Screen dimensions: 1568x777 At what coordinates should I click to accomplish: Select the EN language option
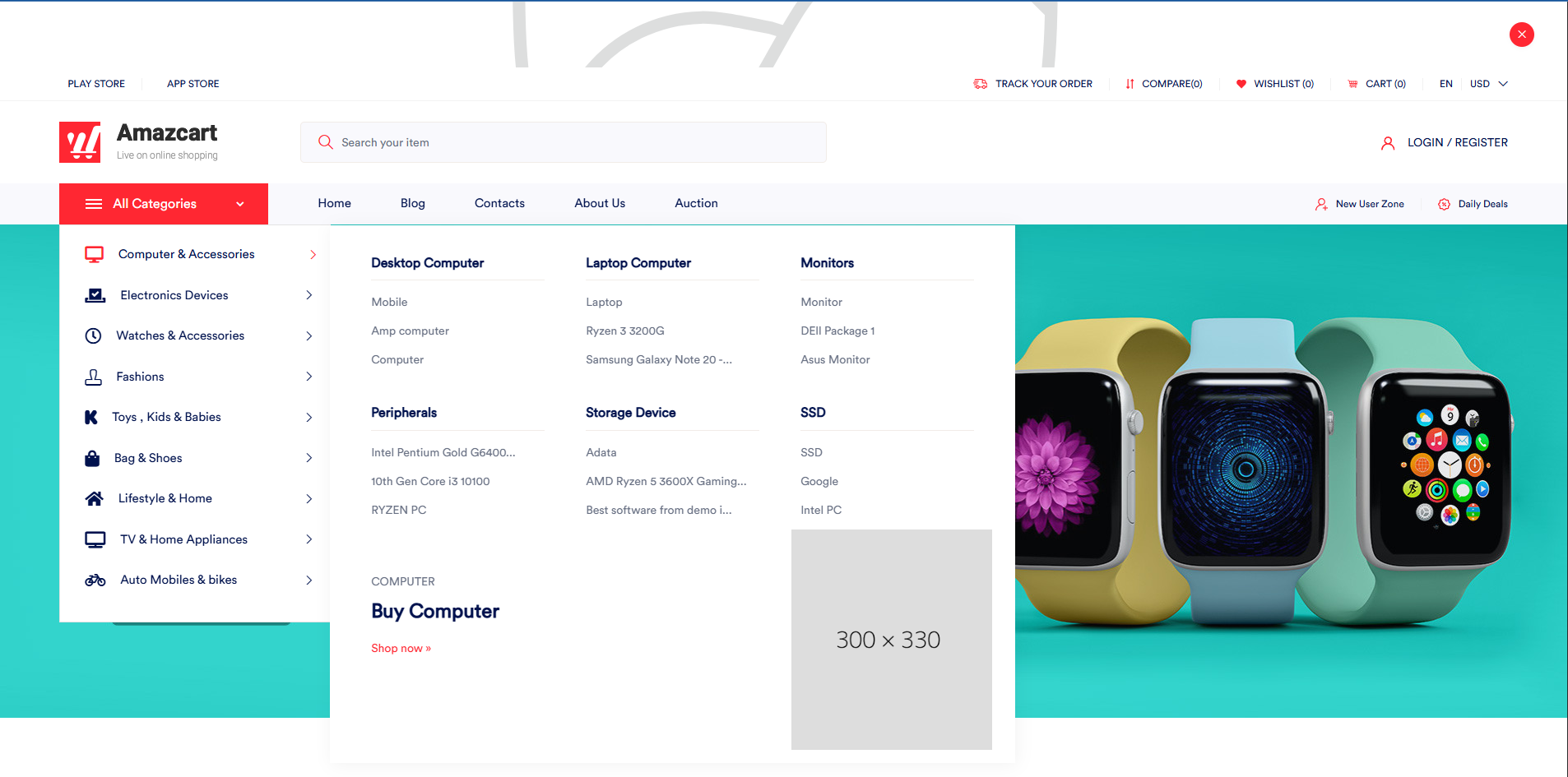coord(1446,84)
